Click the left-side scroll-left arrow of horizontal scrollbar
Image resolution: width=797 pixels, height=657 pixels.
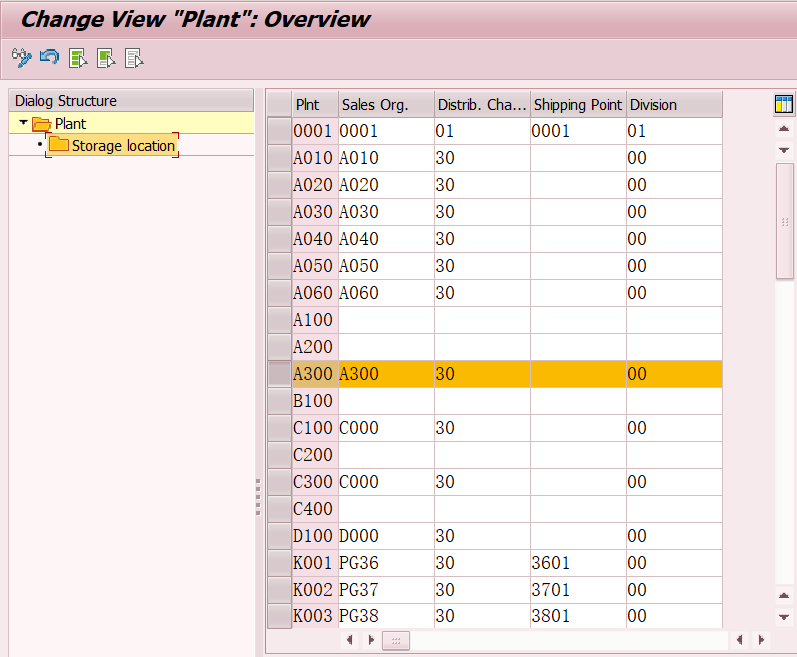350,640
